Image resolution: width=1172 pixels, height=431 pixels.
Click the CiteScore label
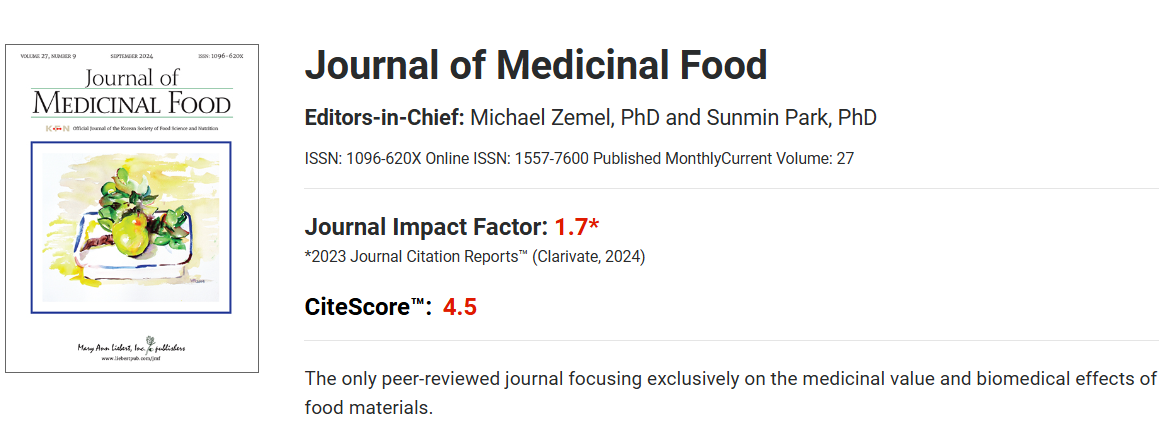(x=368, y=307)
